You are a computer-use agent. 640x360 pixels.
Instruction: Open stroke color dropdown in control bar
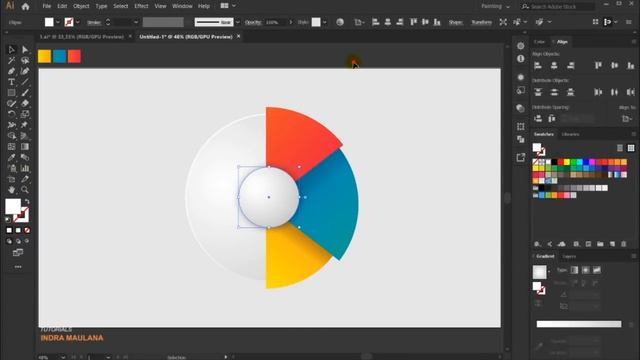[x=78, y=22]
